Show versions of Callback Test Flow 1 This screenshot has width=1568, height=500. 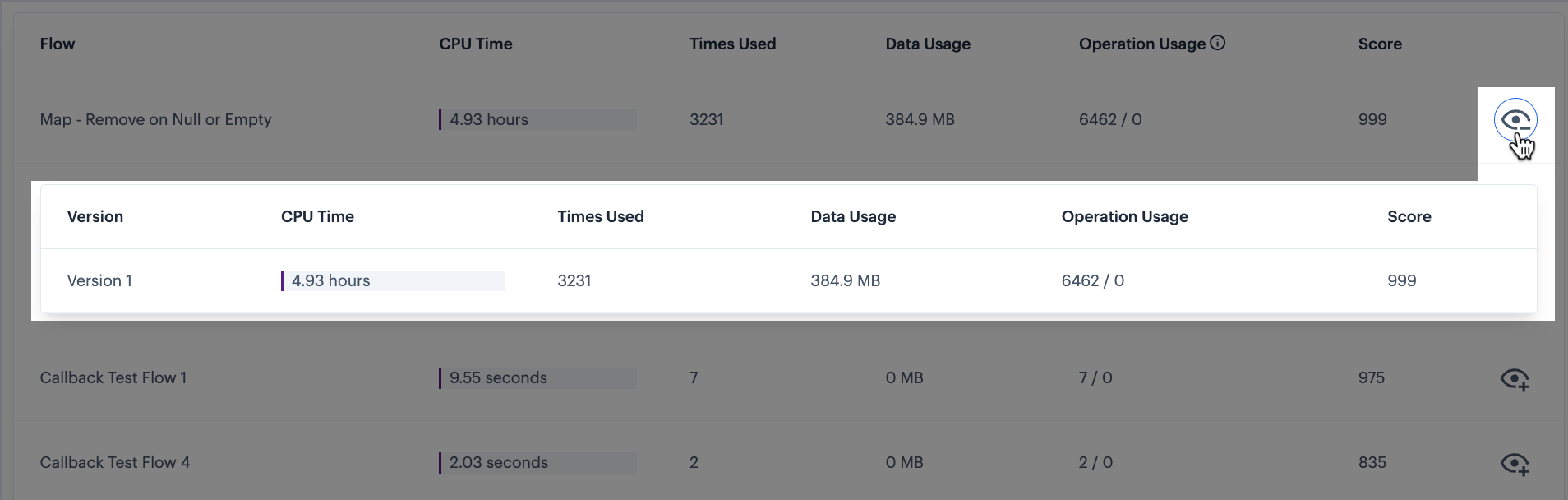1515,379
